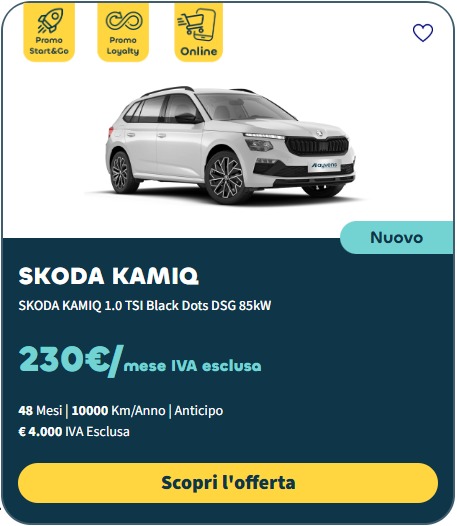This screenshot has height=526, width=457.
Task: Click the "Anticipo" label
Action: coord(199,411)
